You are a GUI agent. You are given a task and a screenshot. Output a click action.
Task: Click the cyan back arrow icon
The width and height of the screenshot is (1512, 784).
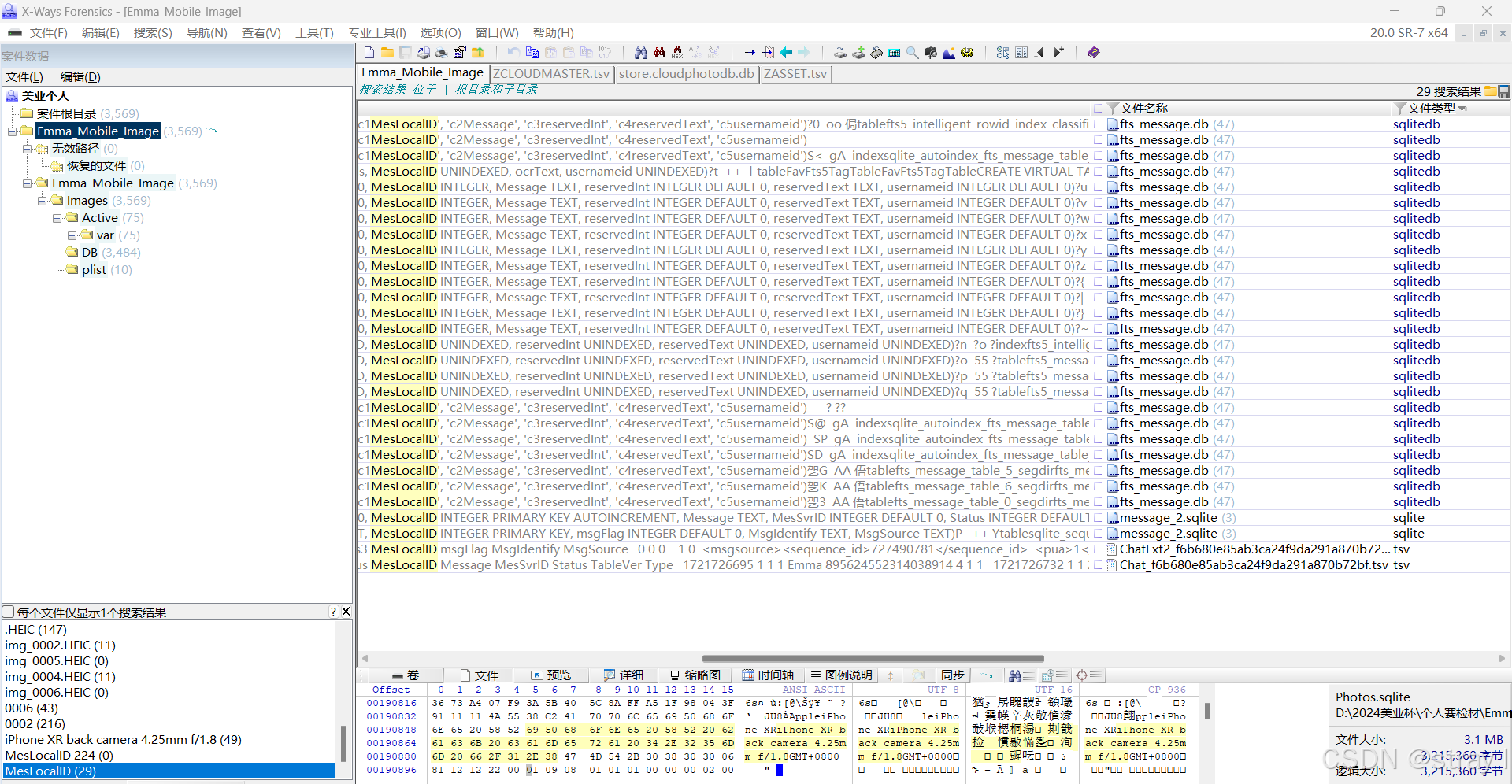pos(786,53)
